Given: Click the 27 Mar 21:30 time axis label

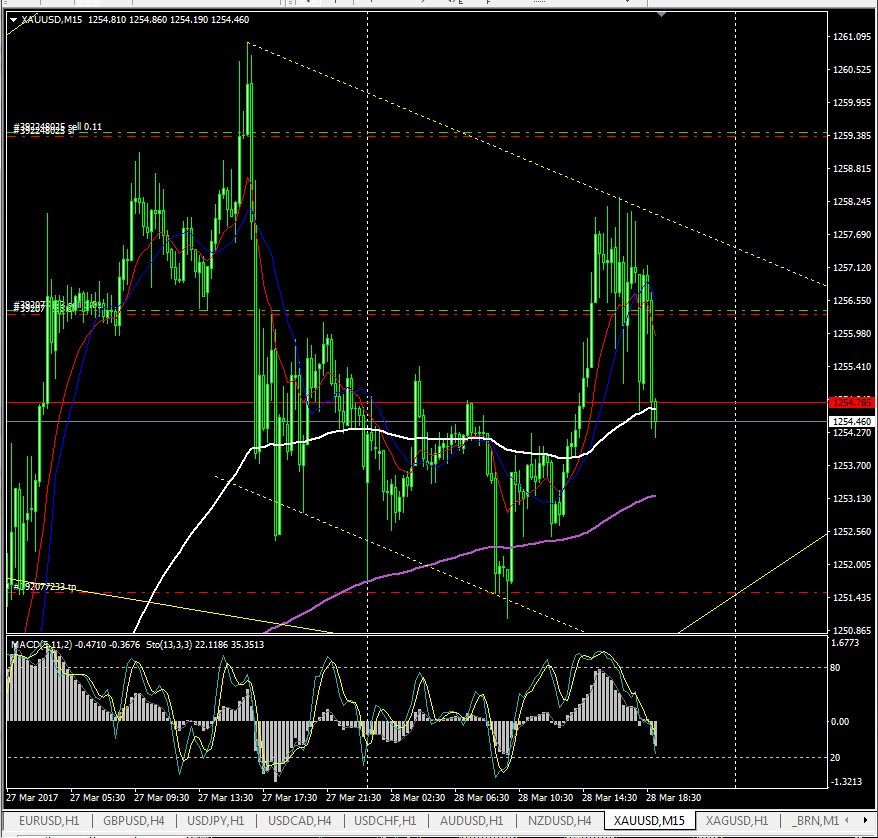Looking at the screenshot, I should 353,798.
